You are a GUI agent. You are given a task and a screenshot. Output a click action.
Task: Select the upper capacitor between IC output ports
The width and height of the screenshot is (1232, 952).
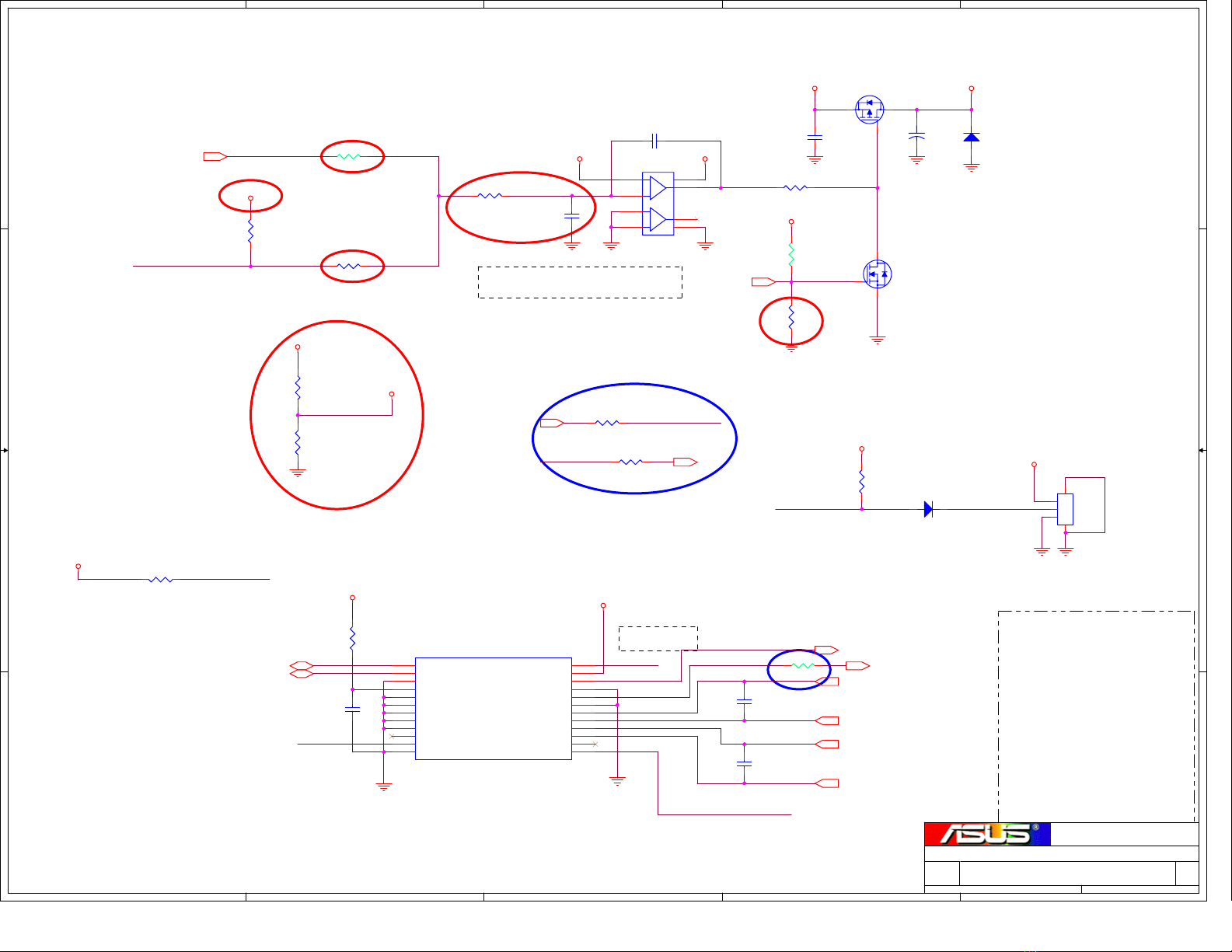coord(744,701)
